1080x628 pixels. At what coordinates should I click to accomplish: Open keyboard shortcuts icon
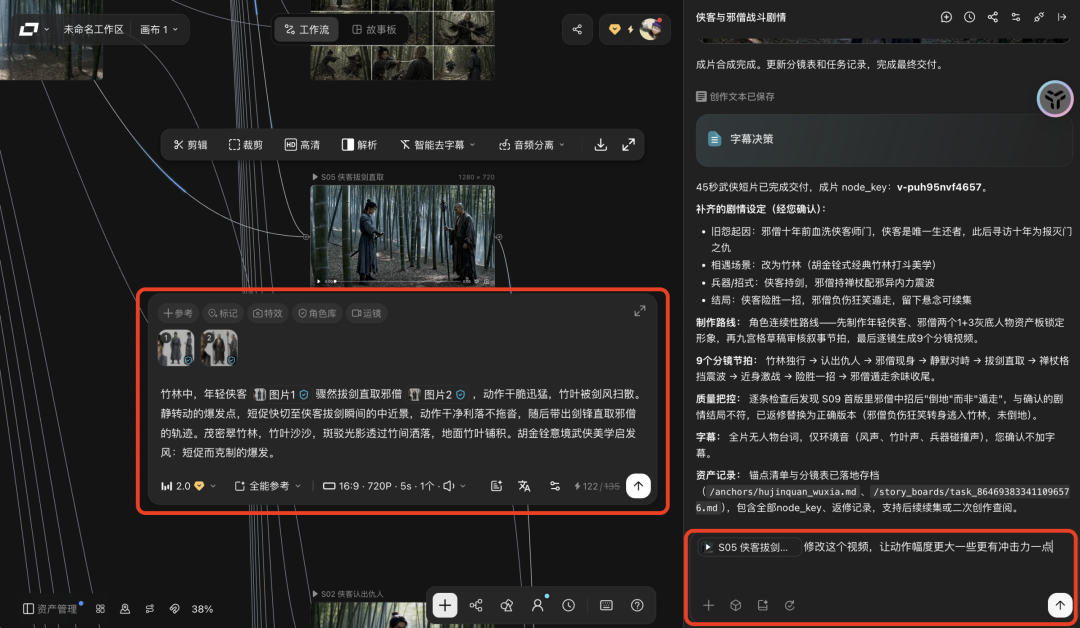(x=606, y=605)
